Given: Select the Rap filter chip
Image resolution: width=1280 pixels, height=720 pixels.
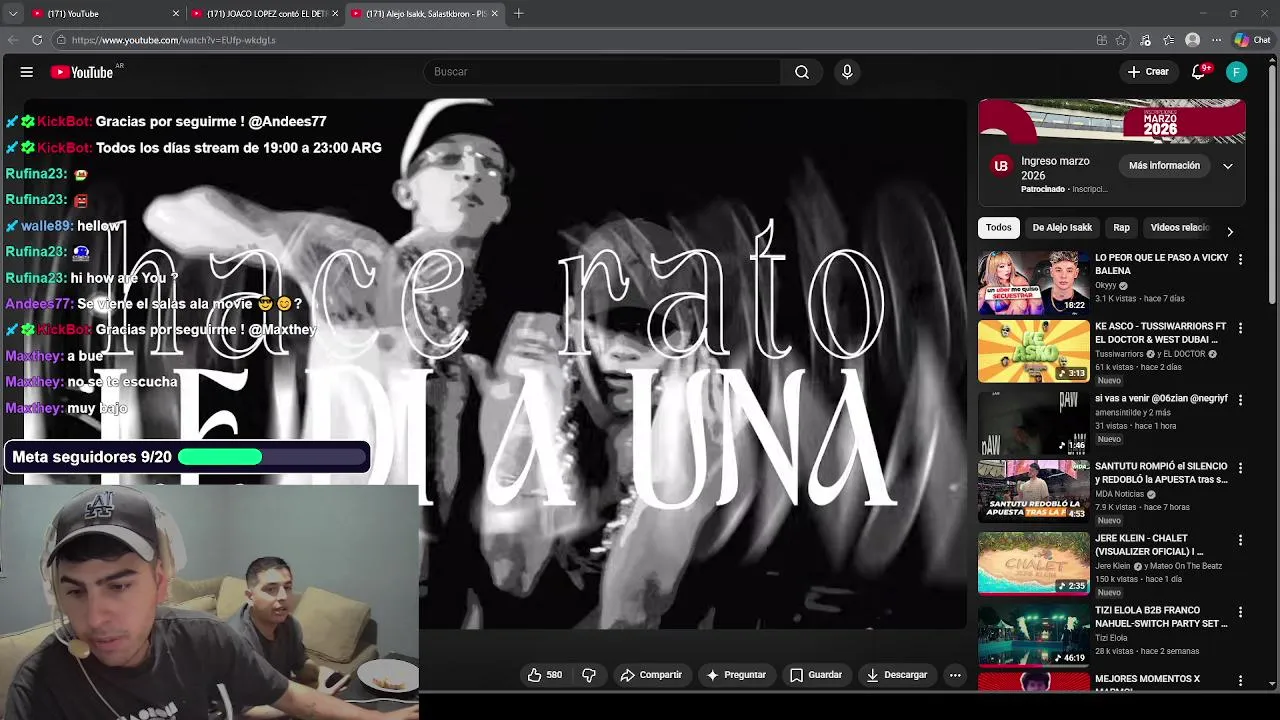Looking at the screenshot, I should pos(1121,228).
